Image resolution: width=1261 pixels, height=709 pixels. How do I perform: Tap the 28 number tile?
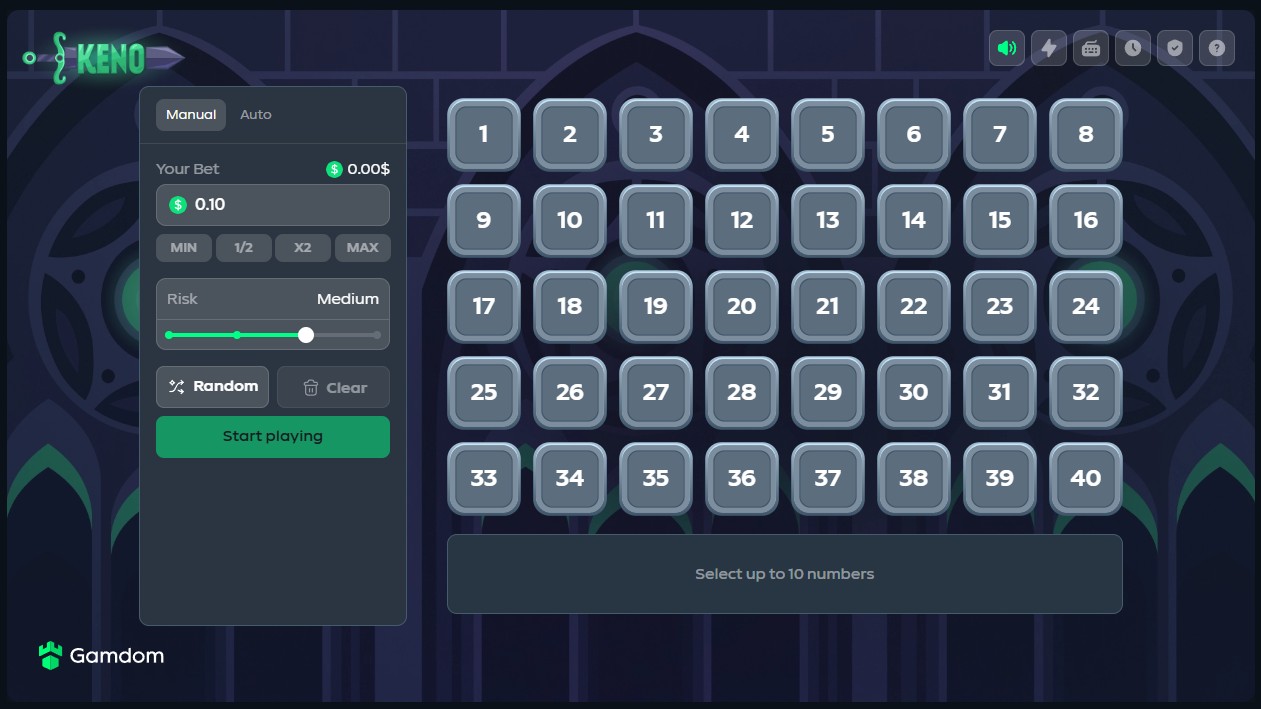[742, 393]
